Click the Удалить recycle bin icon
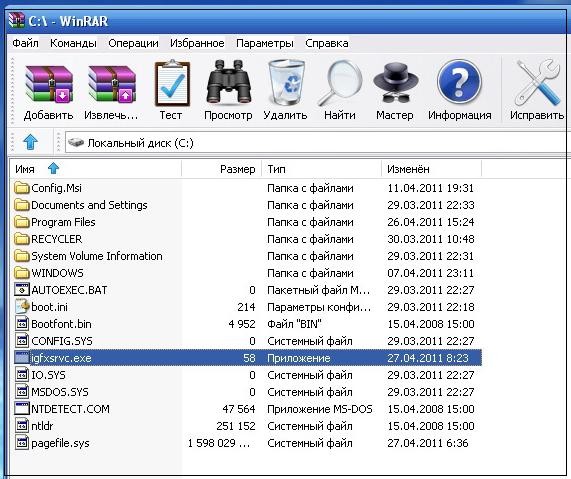Viewport: 571px width, 479px height. click(x=286, y=83)
